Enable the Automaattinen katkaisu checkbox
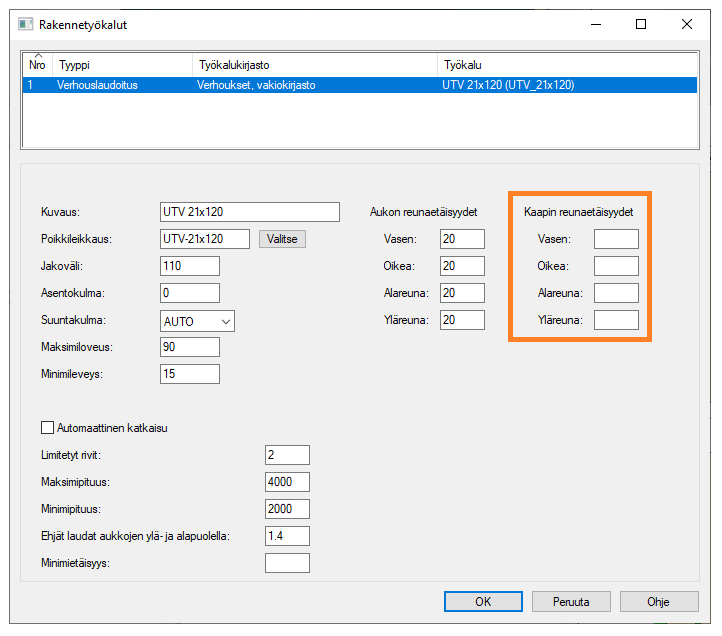Image resolution: width=722 pixels, height=636 pixels. click(47, 428)
